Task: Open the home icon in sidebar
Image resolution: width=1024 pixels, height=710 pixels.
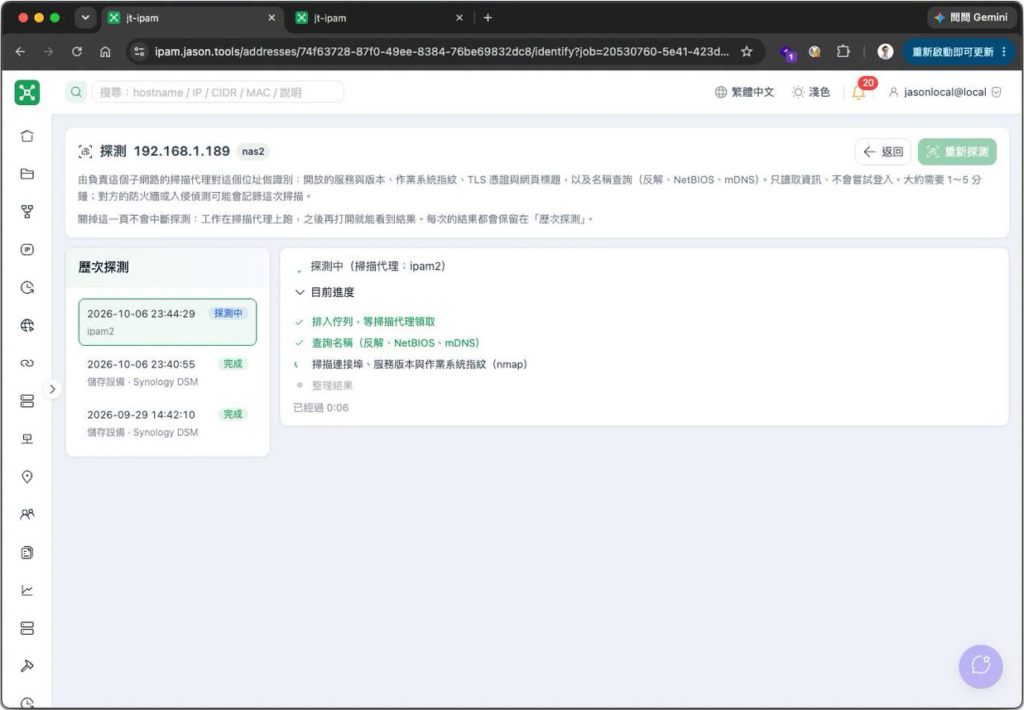Action: click(27, 136)
